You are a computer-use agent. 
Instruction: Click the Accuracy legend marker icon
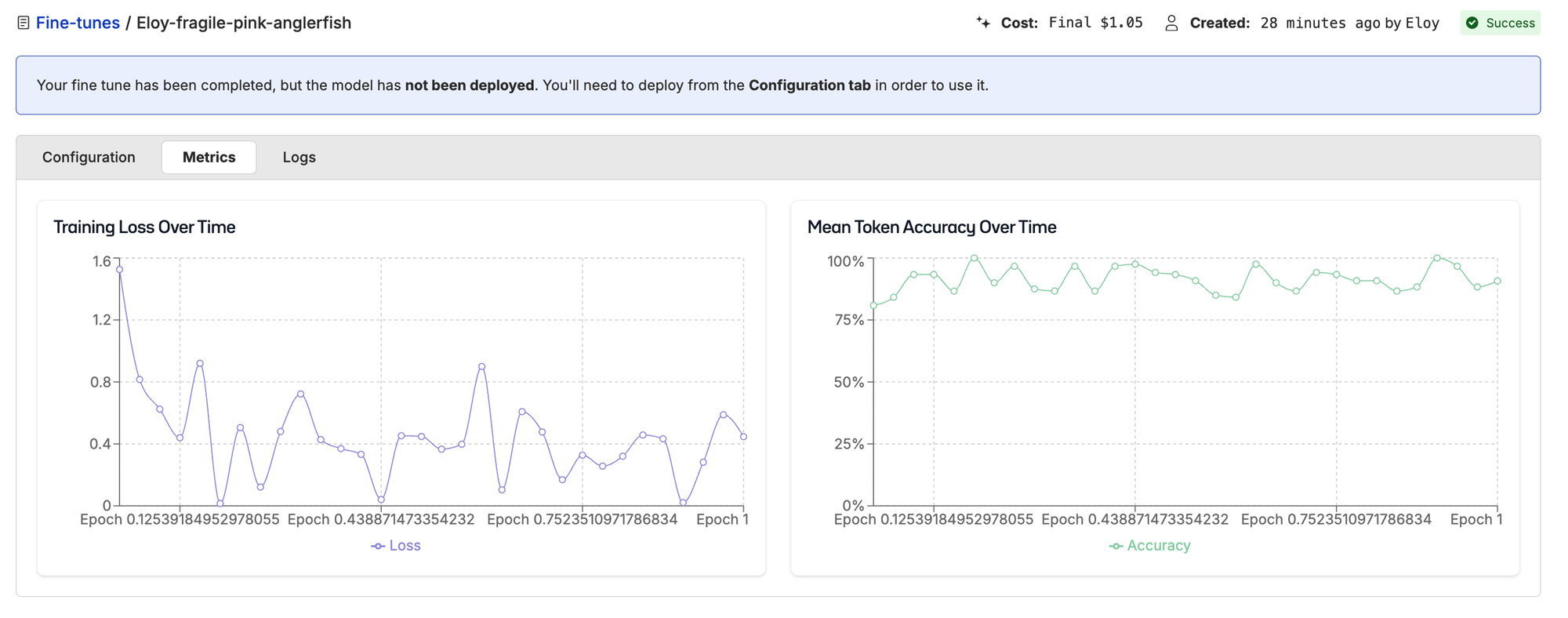coord(1116,546)
